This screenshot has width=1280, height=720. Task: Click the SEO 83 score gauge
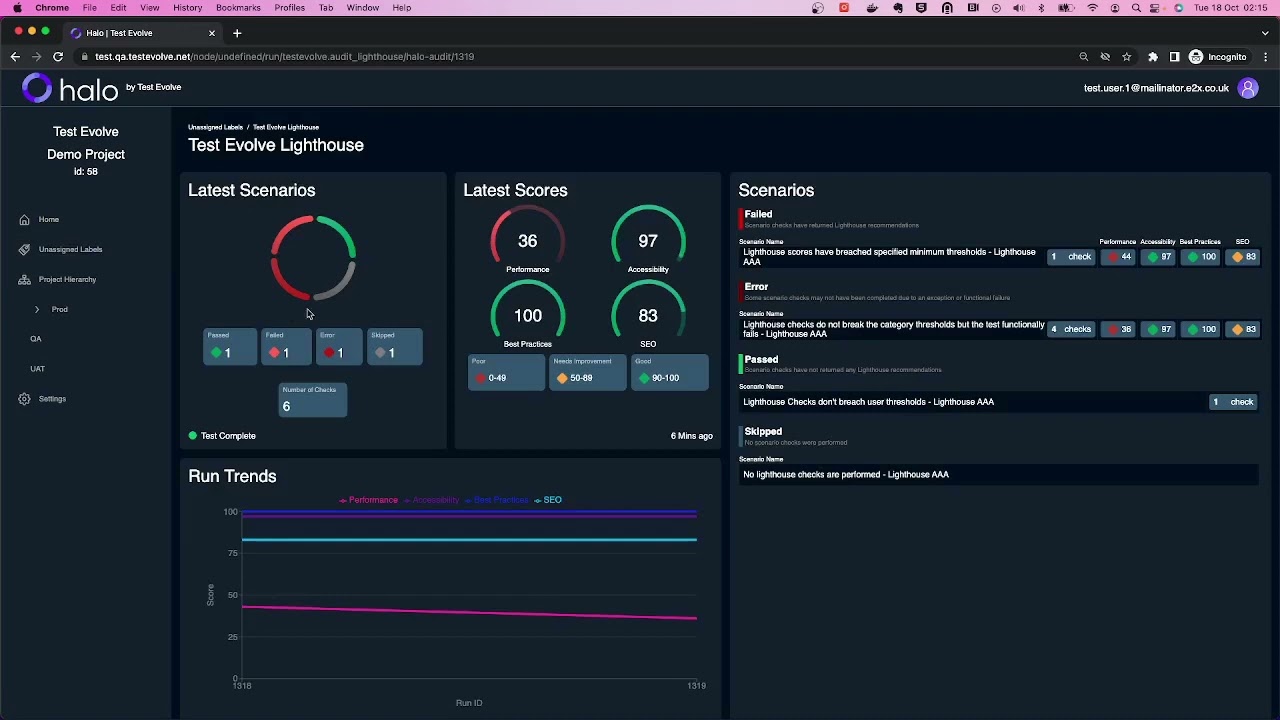[x=648, y=315]
